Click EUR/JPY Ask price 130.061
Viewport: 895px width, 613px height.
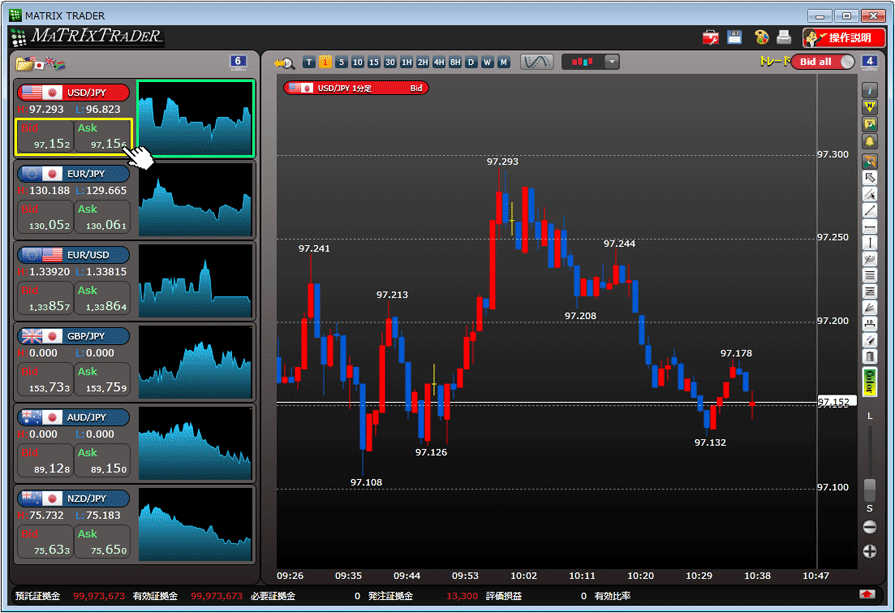pos(103,217)
